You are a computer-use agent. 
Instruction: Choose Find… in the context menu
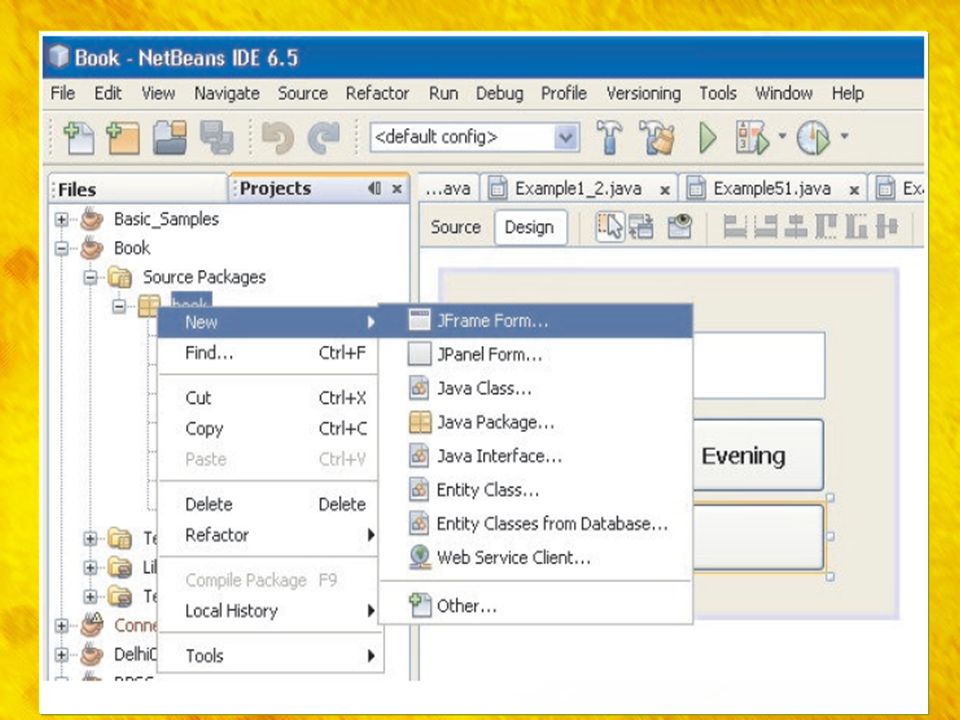coord(268,353)
